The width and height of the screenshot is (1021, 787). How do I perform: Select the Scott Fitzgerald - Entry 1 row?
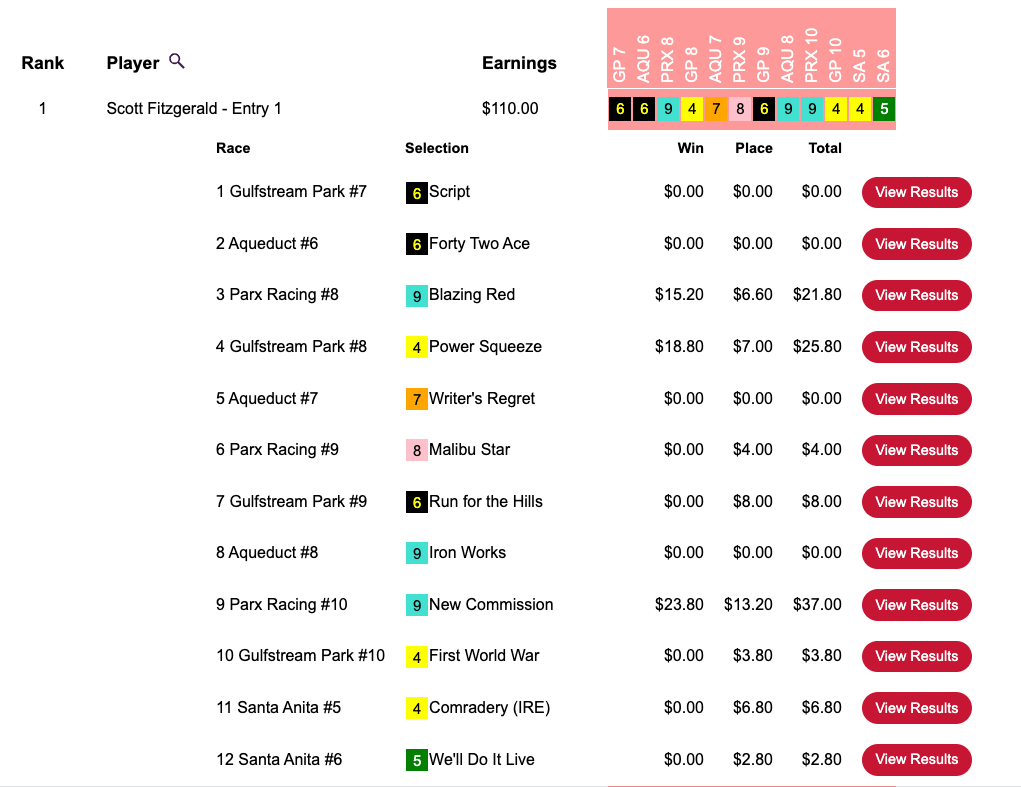(194, 108)
